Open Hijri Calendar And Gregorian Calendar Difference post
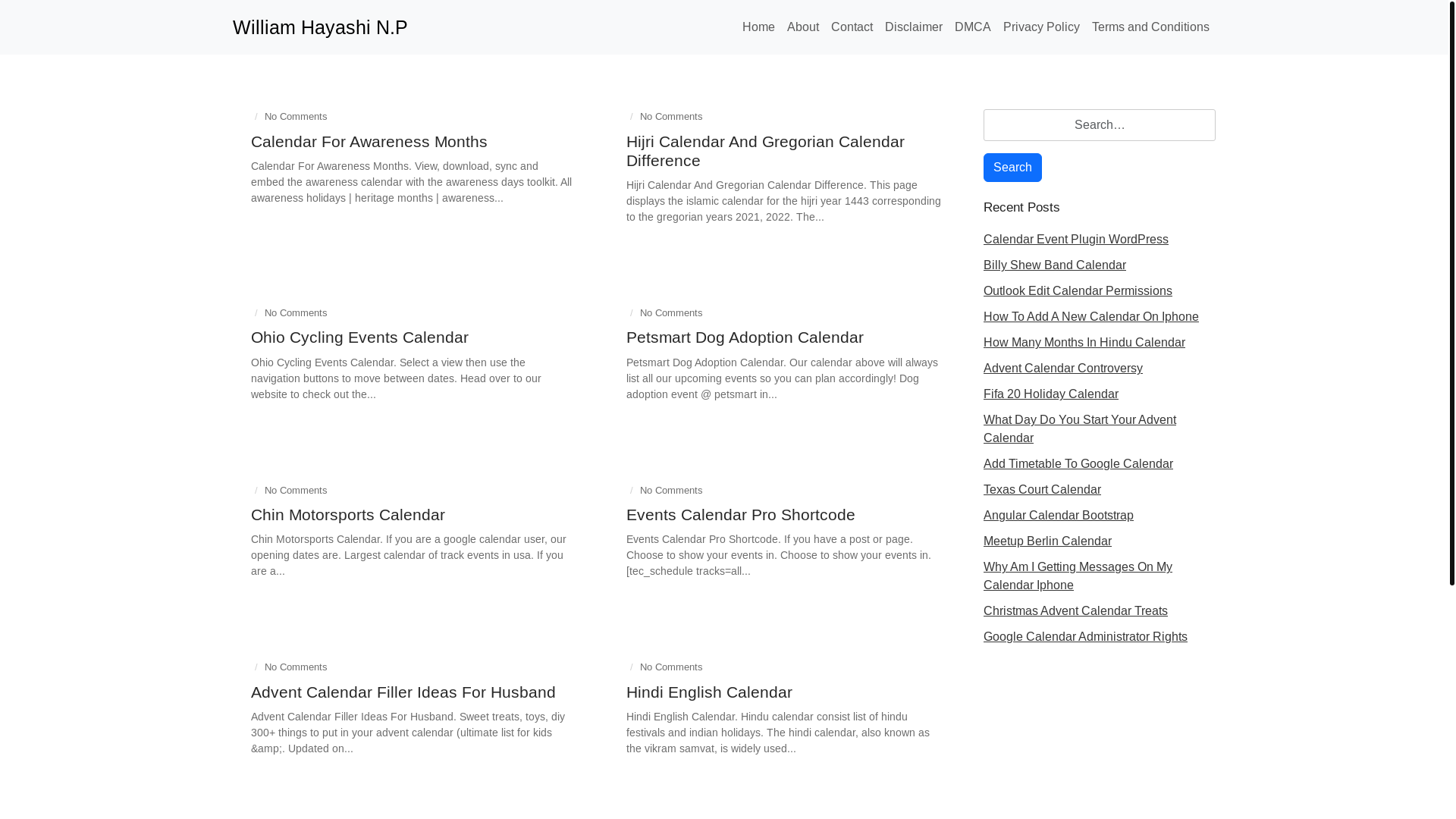The height and width of the screenshot is (819, 1456). coord(765,151)
